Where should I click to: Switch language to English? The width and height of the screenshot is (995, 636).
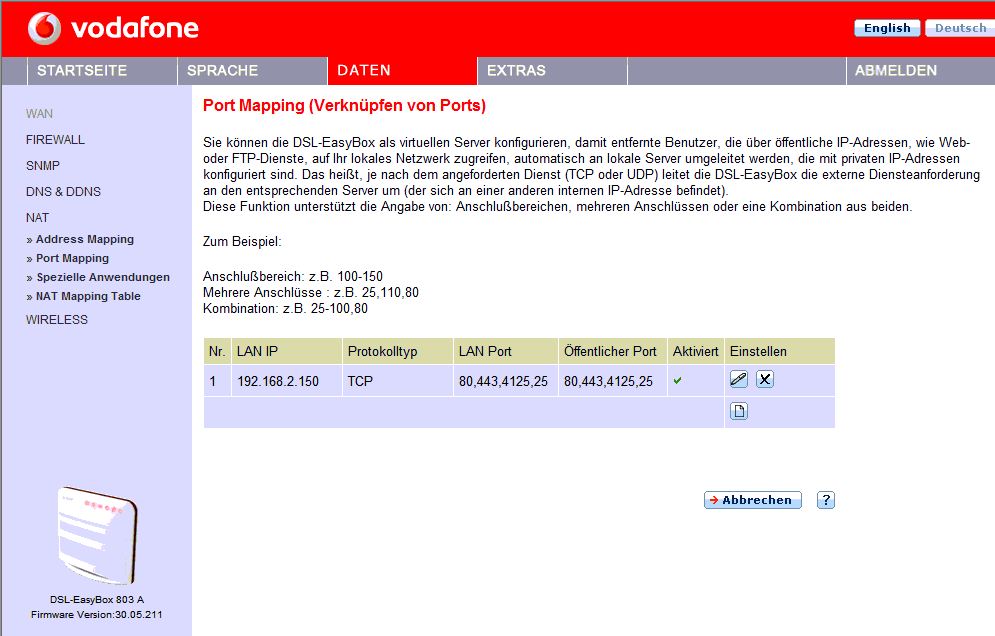click(x=887, y=28)
